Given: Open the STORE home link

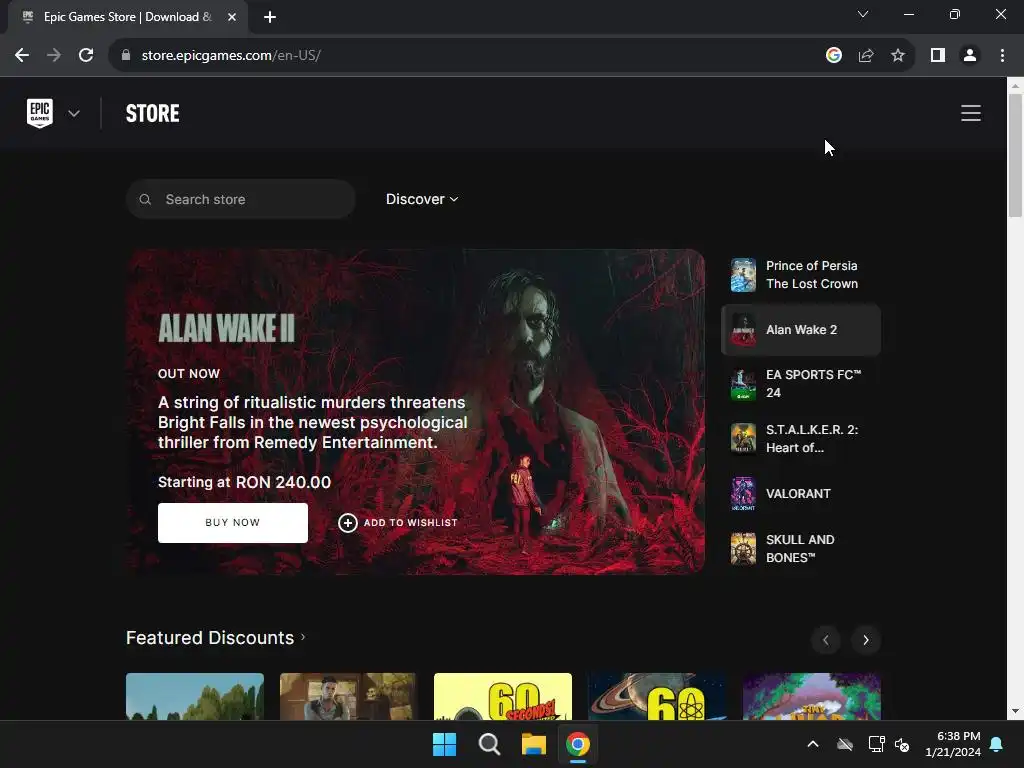Looking at the screenshot, I should 152,114.
